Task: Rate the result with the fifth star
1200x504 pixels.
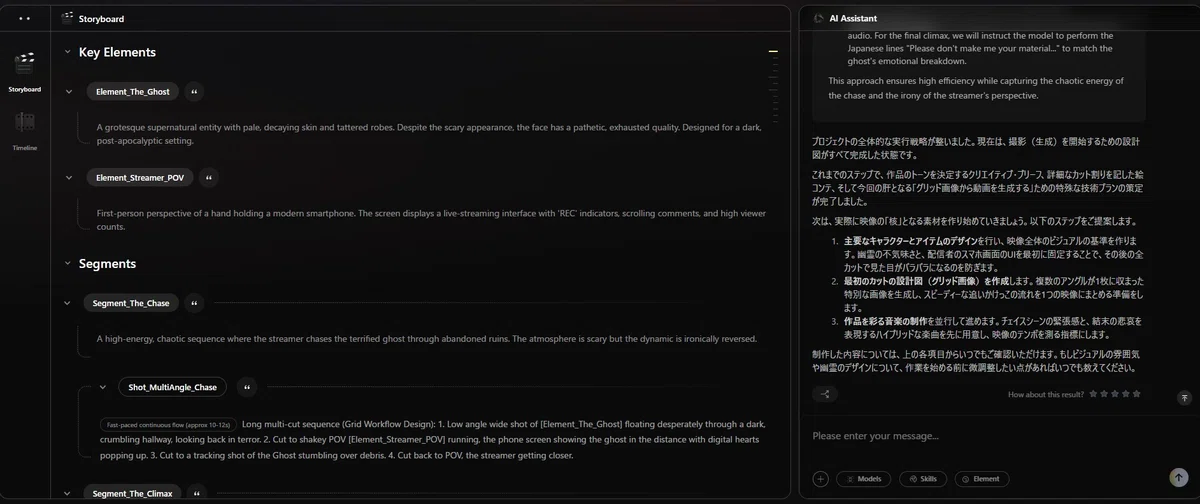Action: click(x=1137, y=394)
